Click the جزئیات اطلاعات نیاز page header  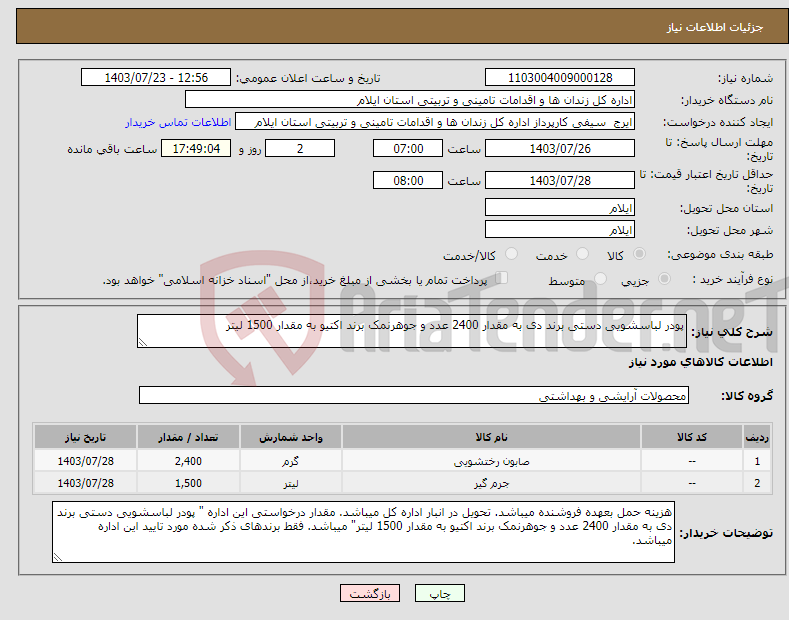click(x=715, y=27)
